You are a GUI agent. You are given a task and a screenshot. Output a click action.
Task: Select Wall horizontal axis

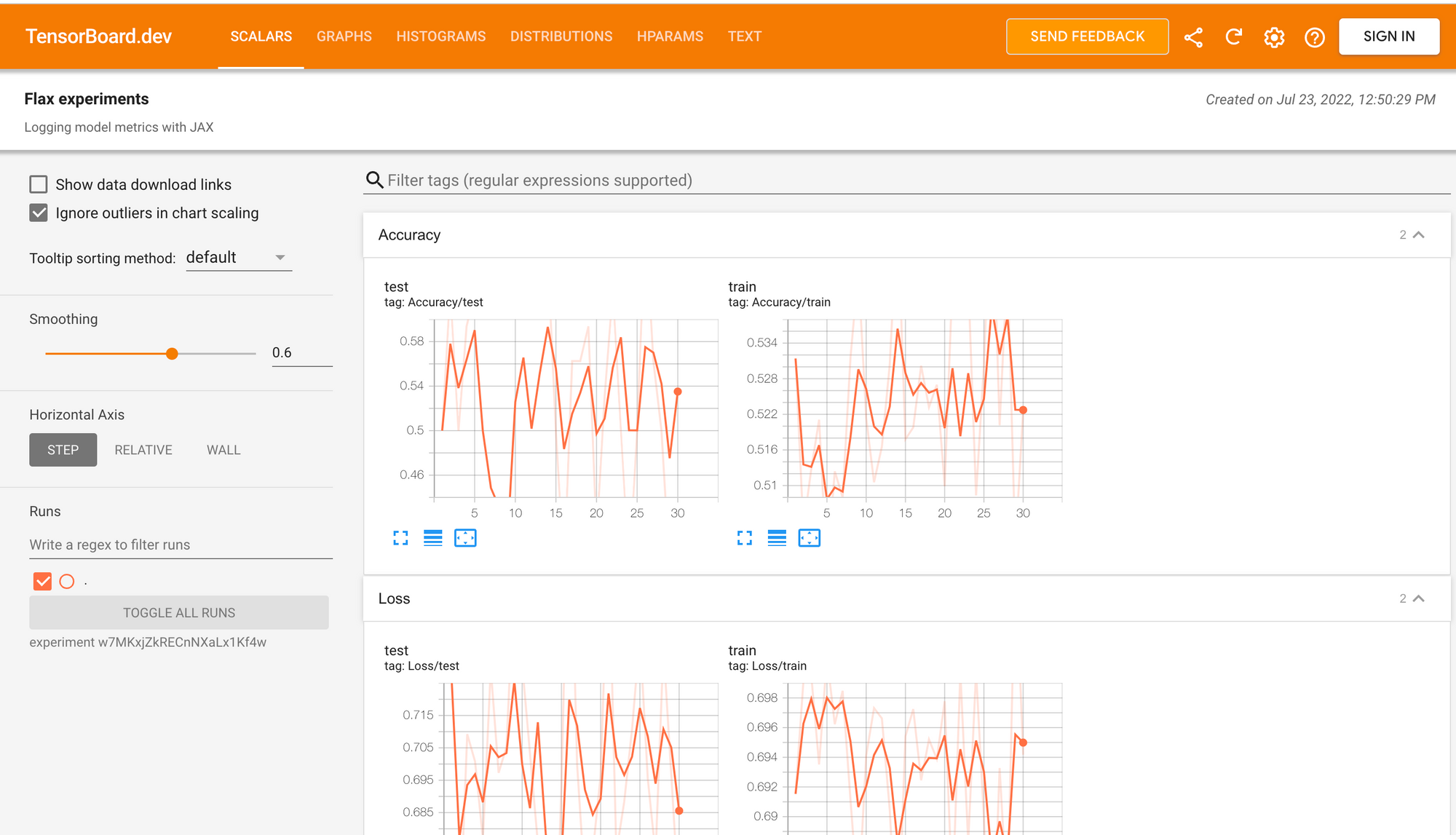coord(223,450)
